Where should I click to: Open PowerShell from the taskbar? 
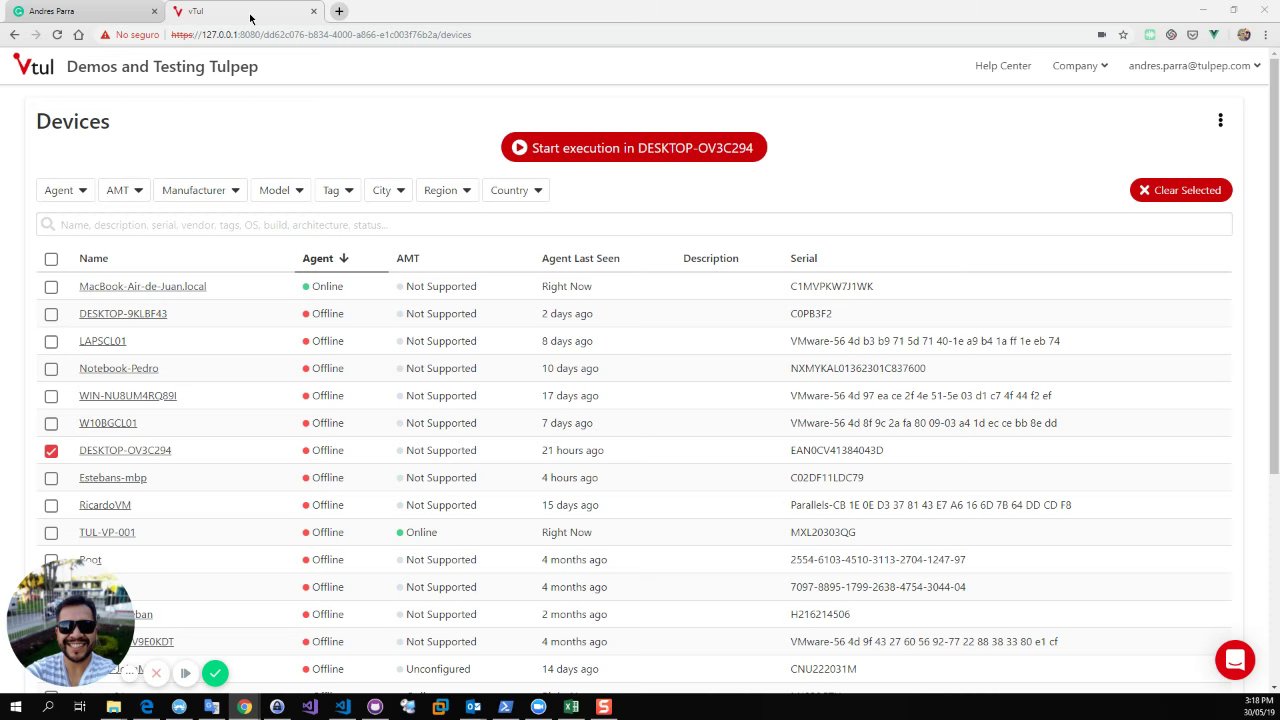point(505,707)
